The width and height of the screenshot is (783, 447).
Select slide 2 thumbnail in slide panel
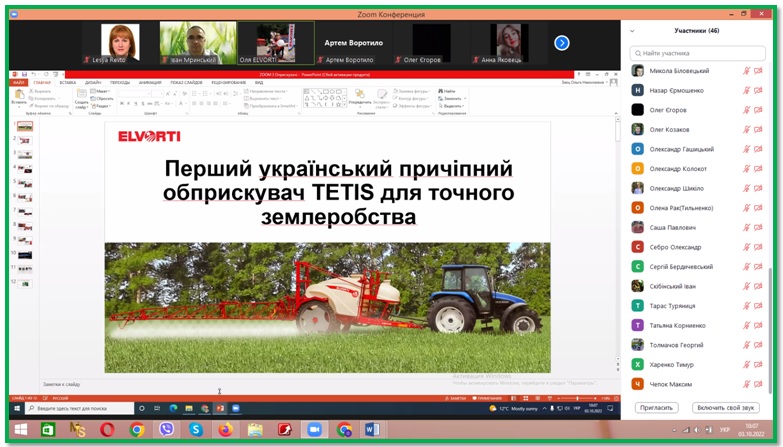25,140
